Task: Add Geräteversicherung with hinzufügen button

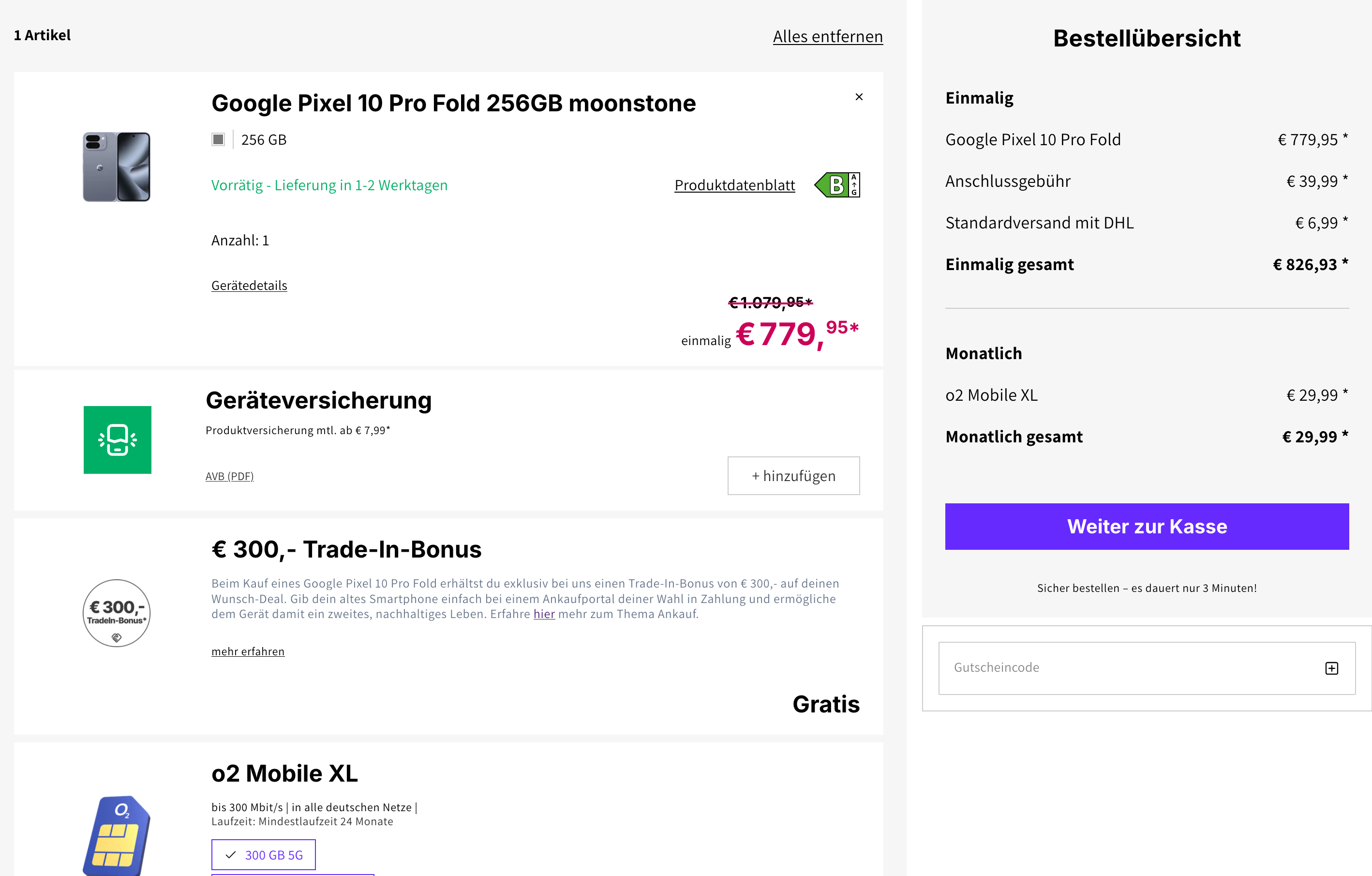Action: (x=793, y=476)
